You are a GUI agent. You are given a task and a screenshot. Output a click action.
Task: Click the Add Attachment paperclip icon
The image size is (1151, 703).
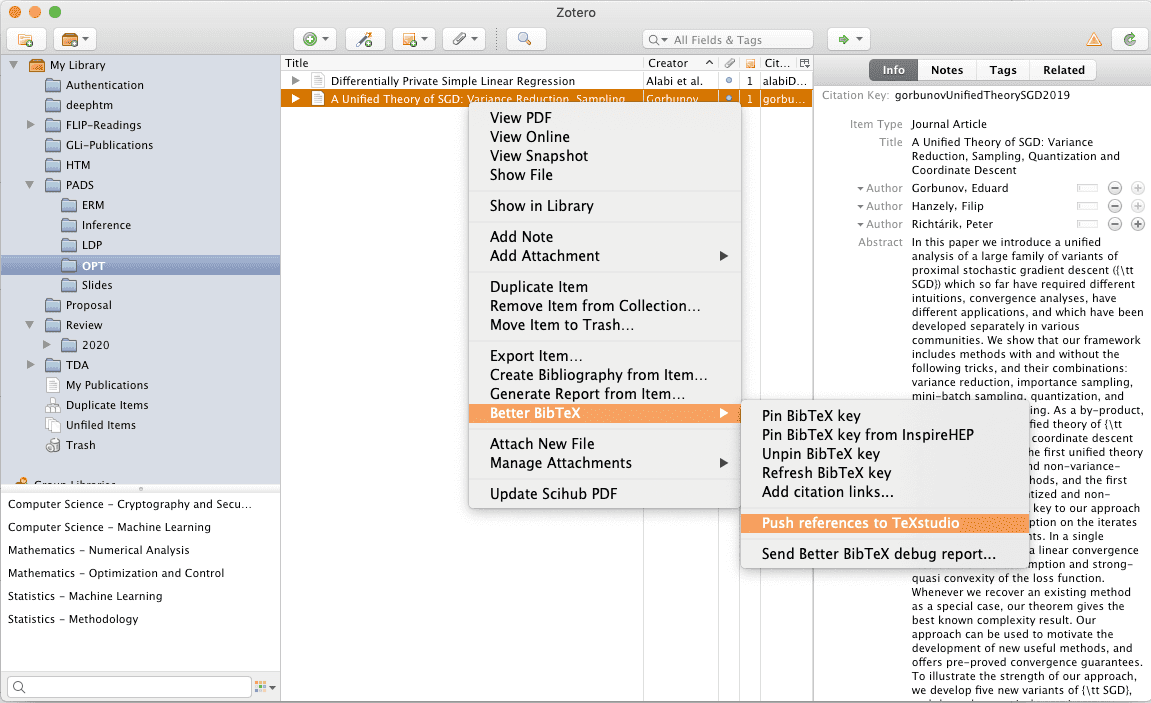(x=459, y=39)
